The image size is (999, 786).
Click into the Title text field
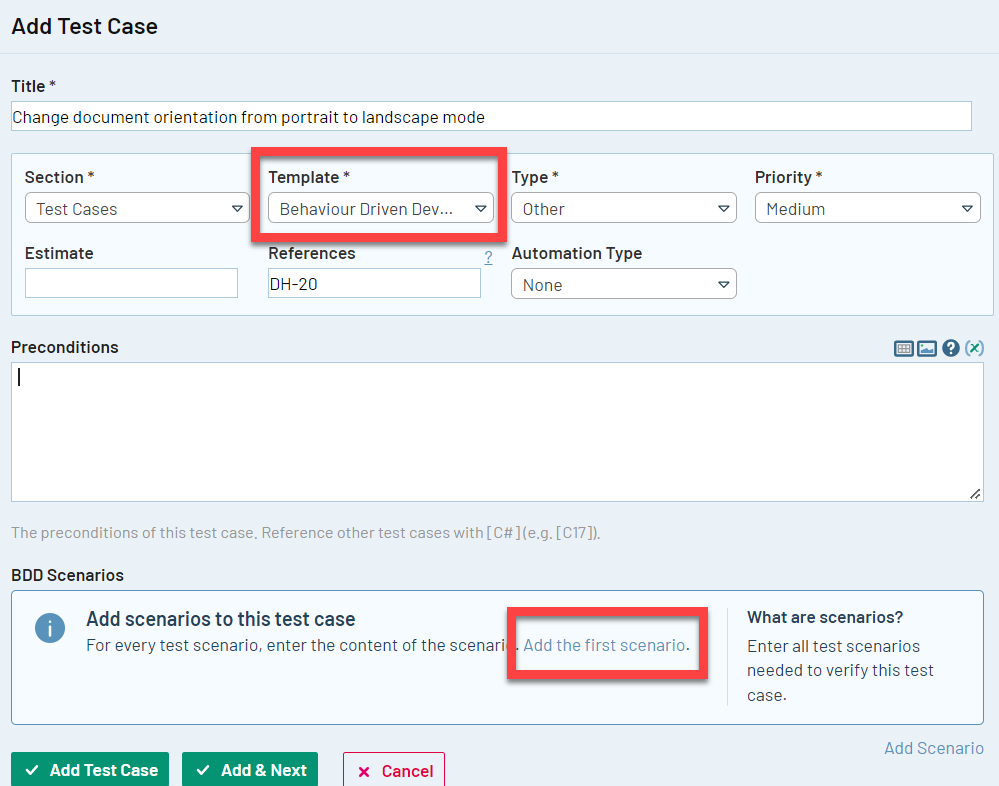pos(491,117)
